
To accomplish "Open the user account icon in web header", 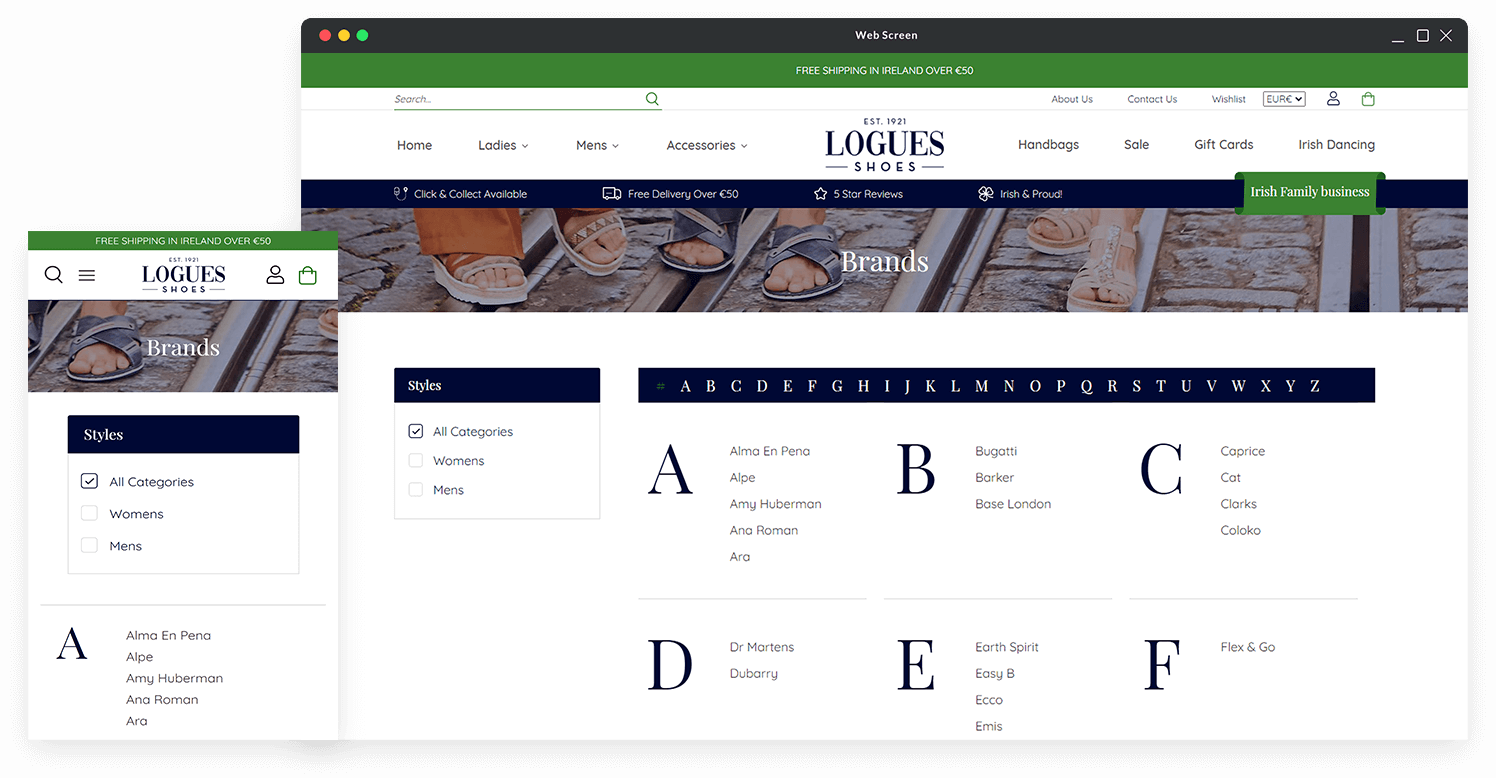I will pos(1333,99).
